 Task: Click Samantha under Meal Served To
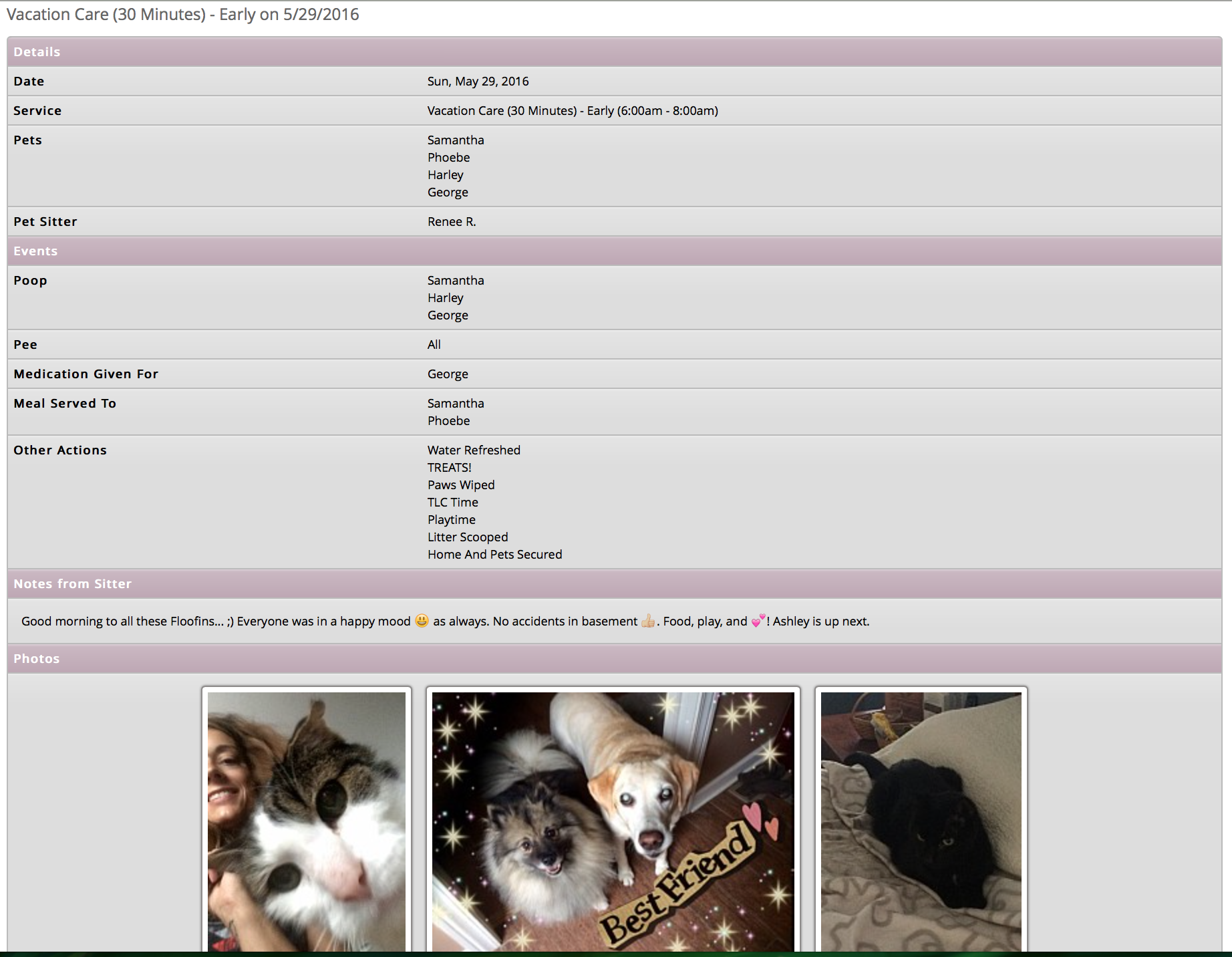pos(456,403)
